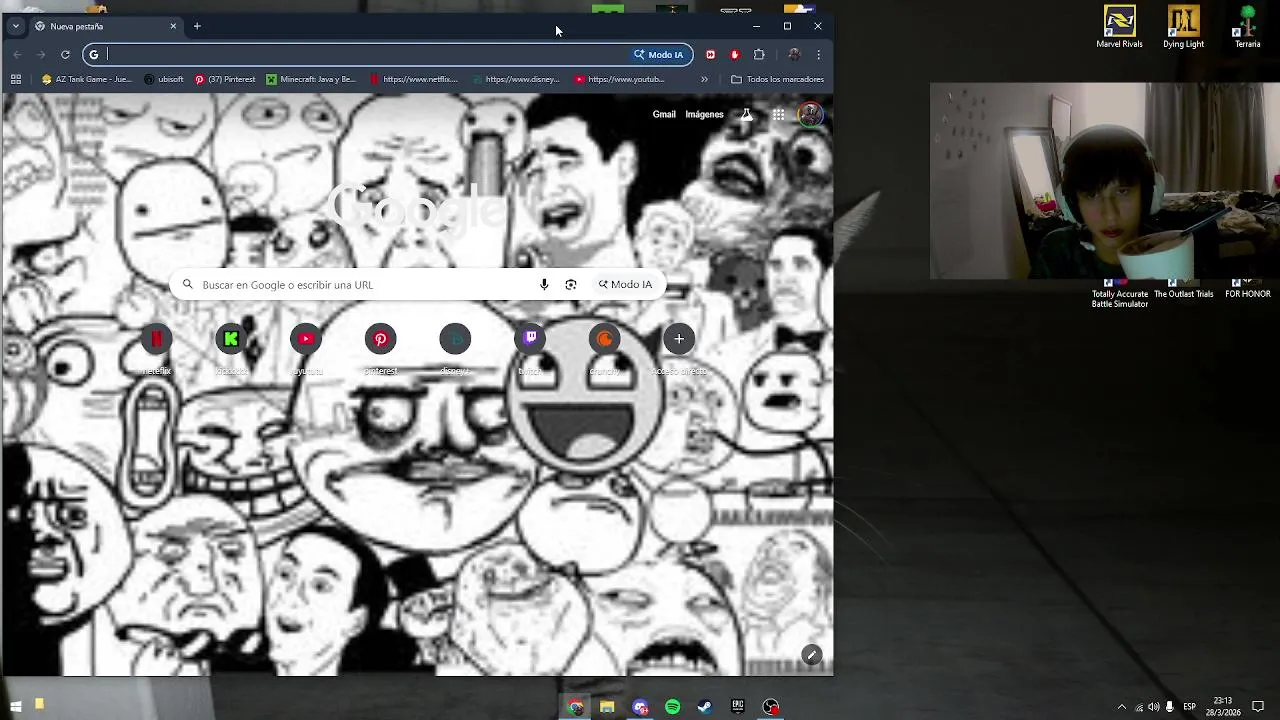This screenshot has width=1280, height=720.
Task: Launch Marvel Rivals desktop shortcut
Action: pos(1119,27)
